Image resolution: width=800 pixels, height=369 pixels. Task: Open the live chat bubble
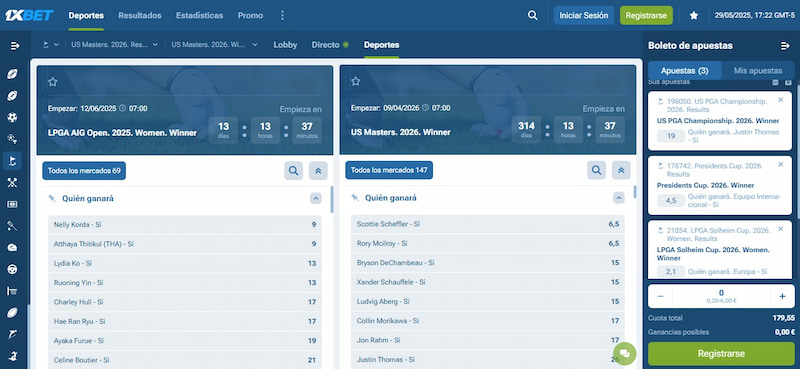coord(624,353)
